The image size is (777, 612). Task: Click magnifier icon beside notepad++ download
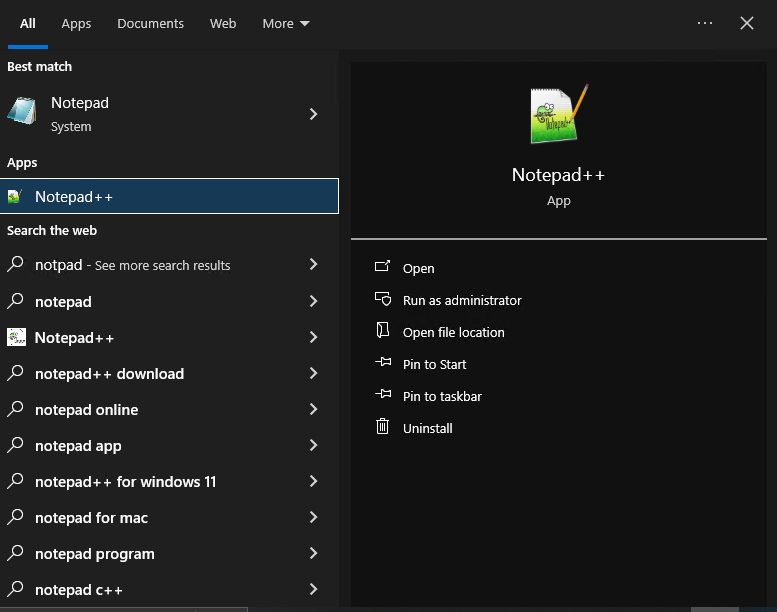pyautogui.click(x=15, y=372)
